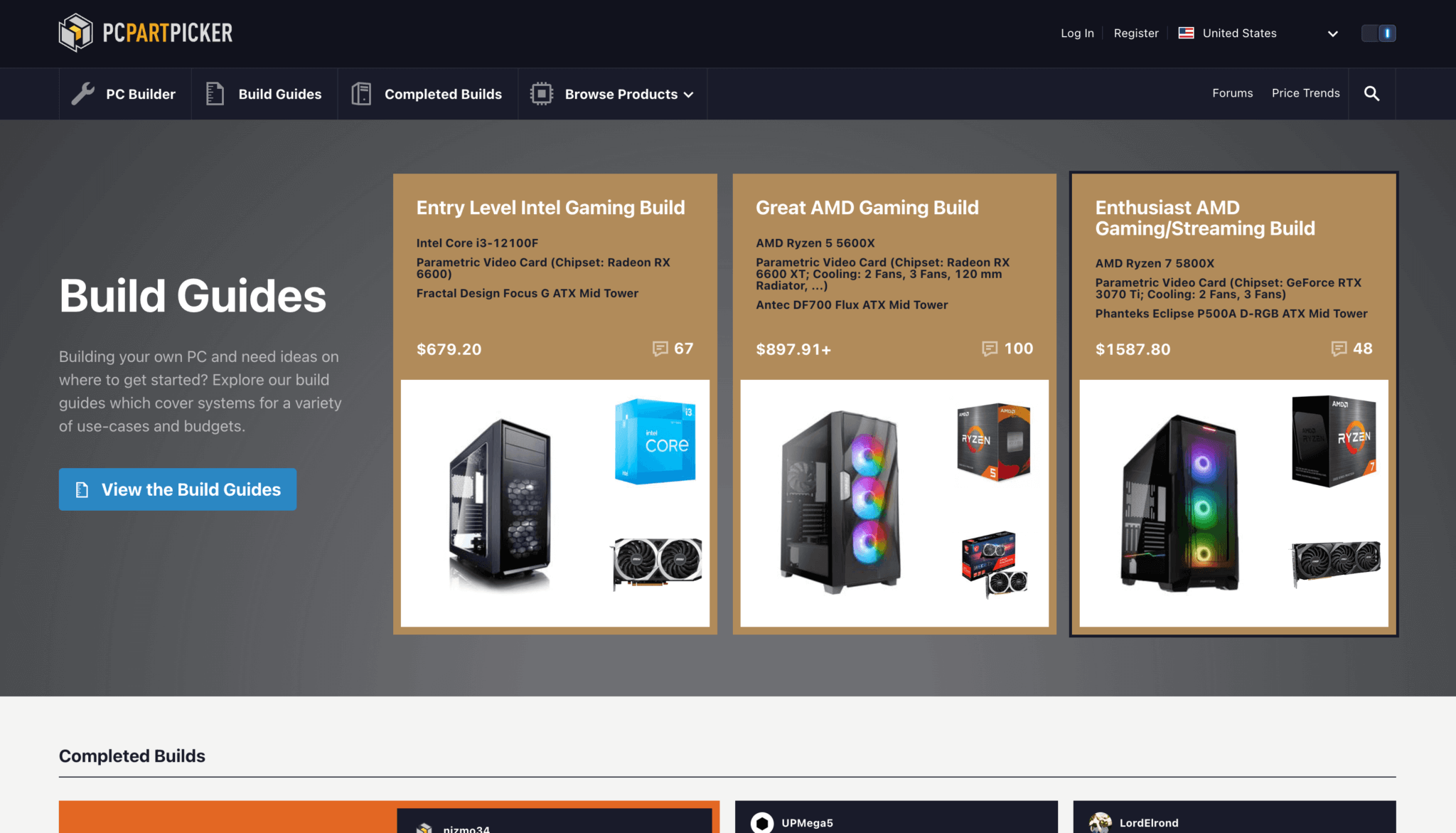
Task: Select the wrench icon for PC Builder
Action: (83, 93)
